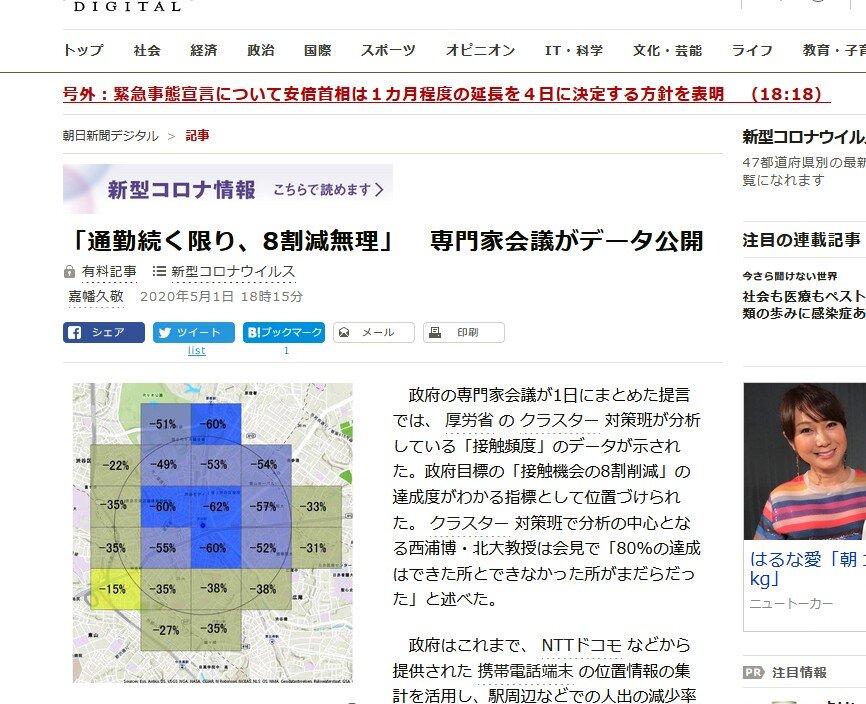Tweet the article with ツイート button

194,332
